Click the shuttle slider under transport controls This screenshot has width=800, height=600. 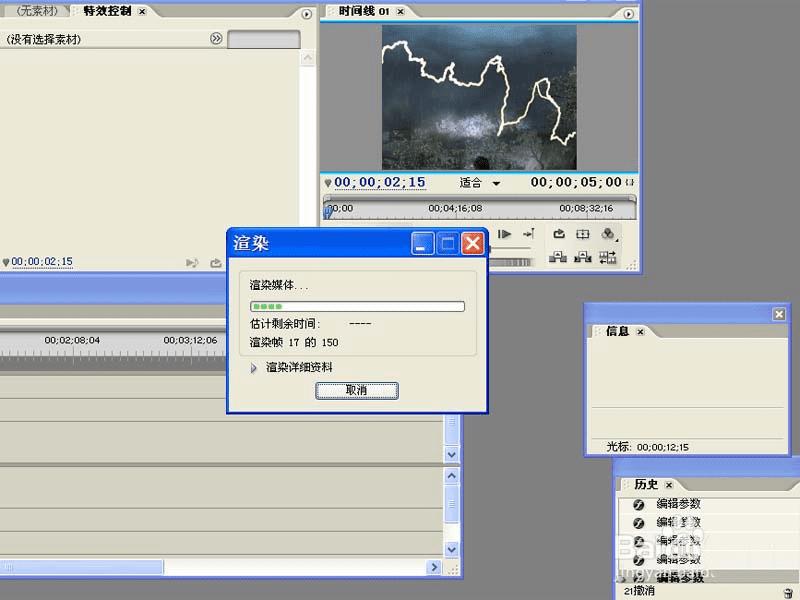click(510, 249)
